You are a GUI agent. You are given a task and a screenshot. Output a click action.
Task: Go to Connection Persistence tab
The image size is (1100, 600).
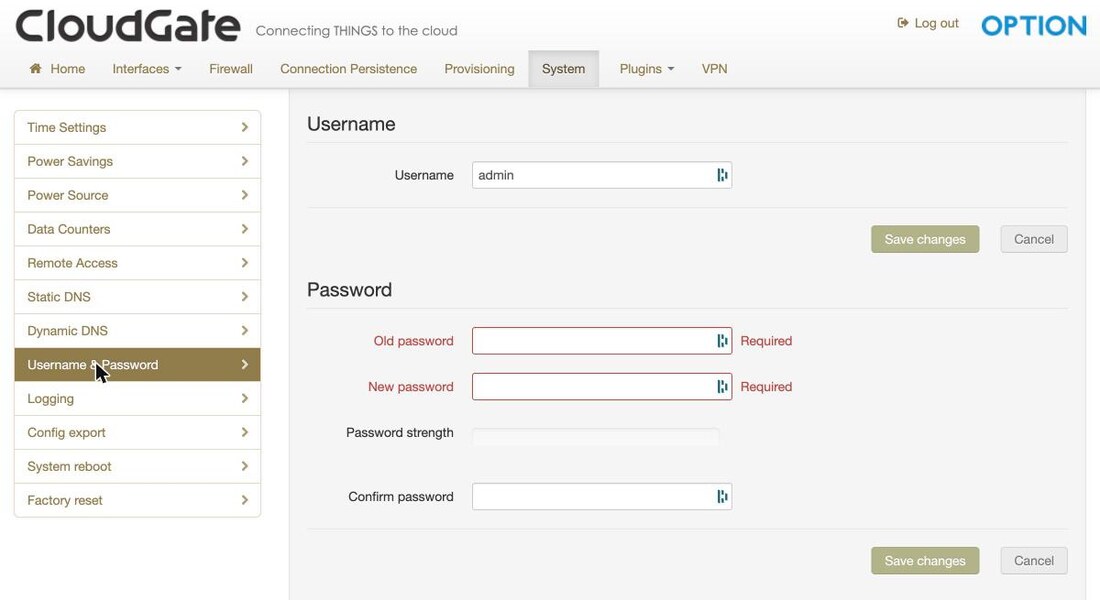(x=348, y=69)
